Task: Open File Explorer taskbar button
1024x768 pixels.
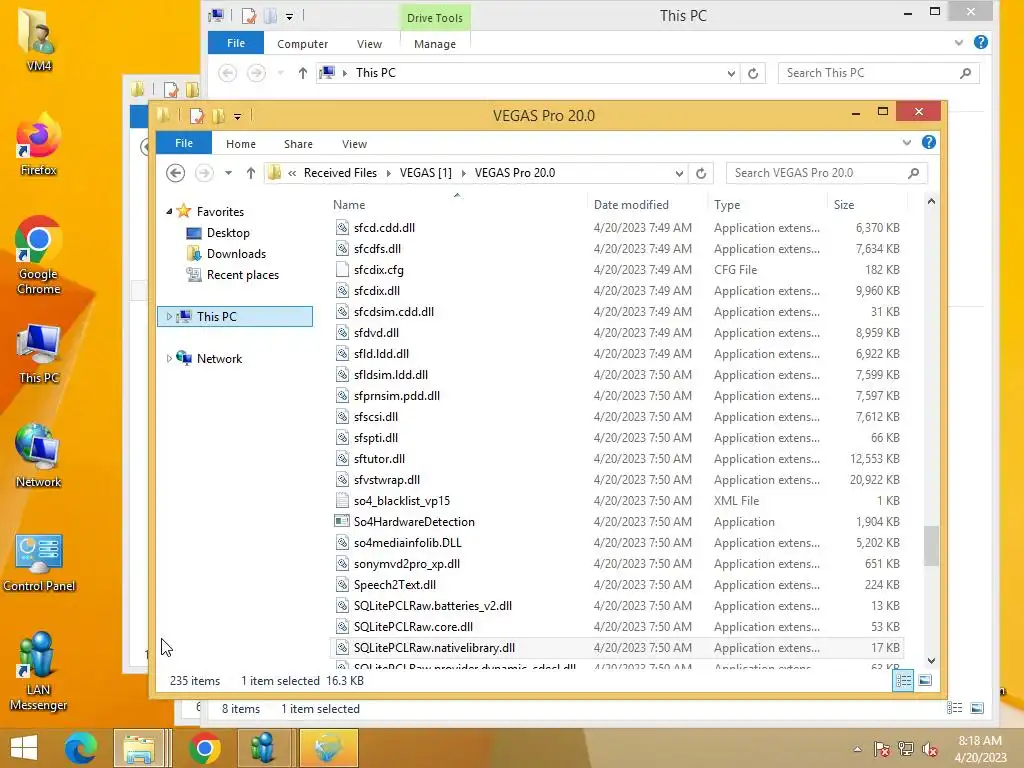Action: tap(139, 748)
